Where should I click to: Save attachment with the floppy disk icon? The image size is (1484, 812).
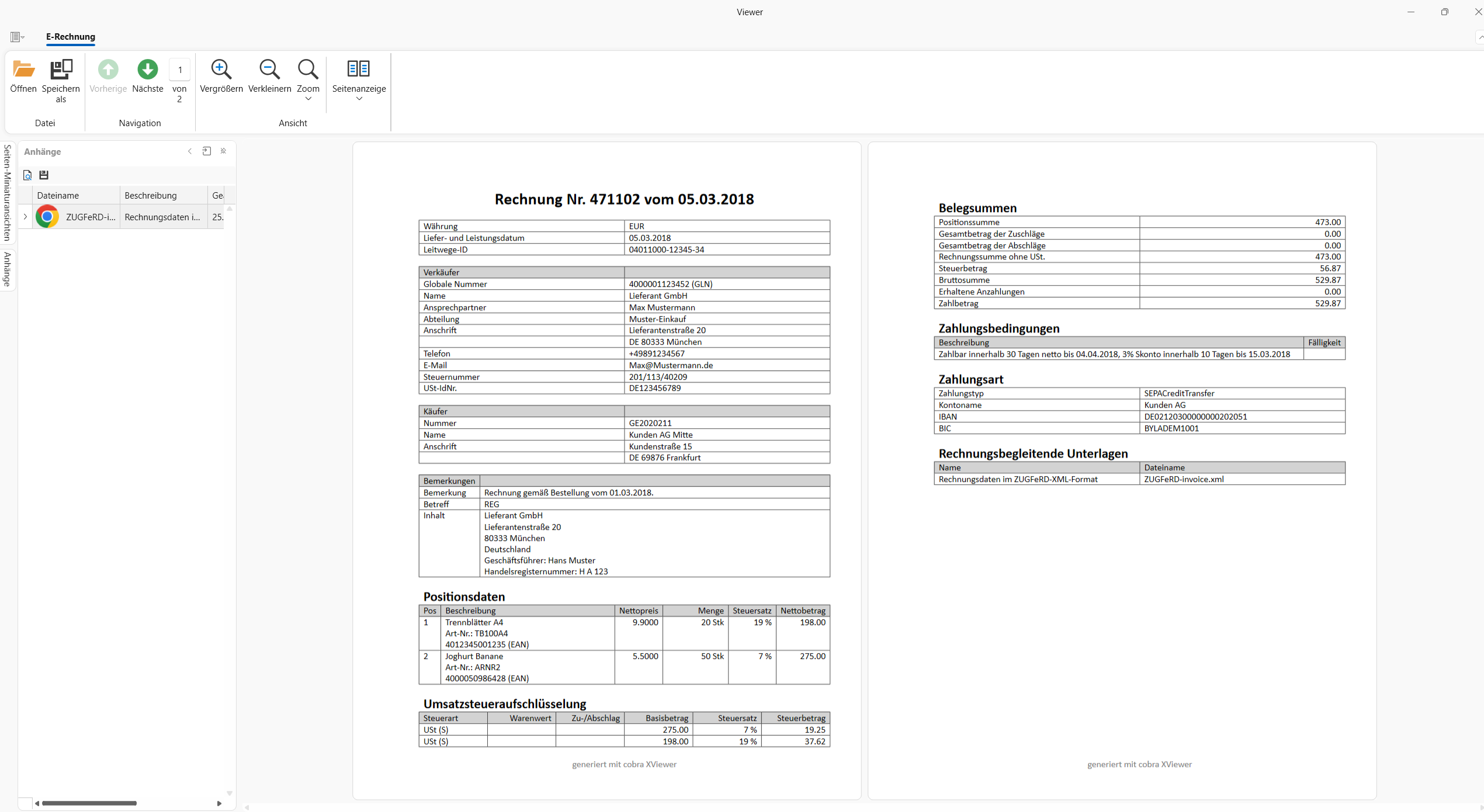point(44,175)
